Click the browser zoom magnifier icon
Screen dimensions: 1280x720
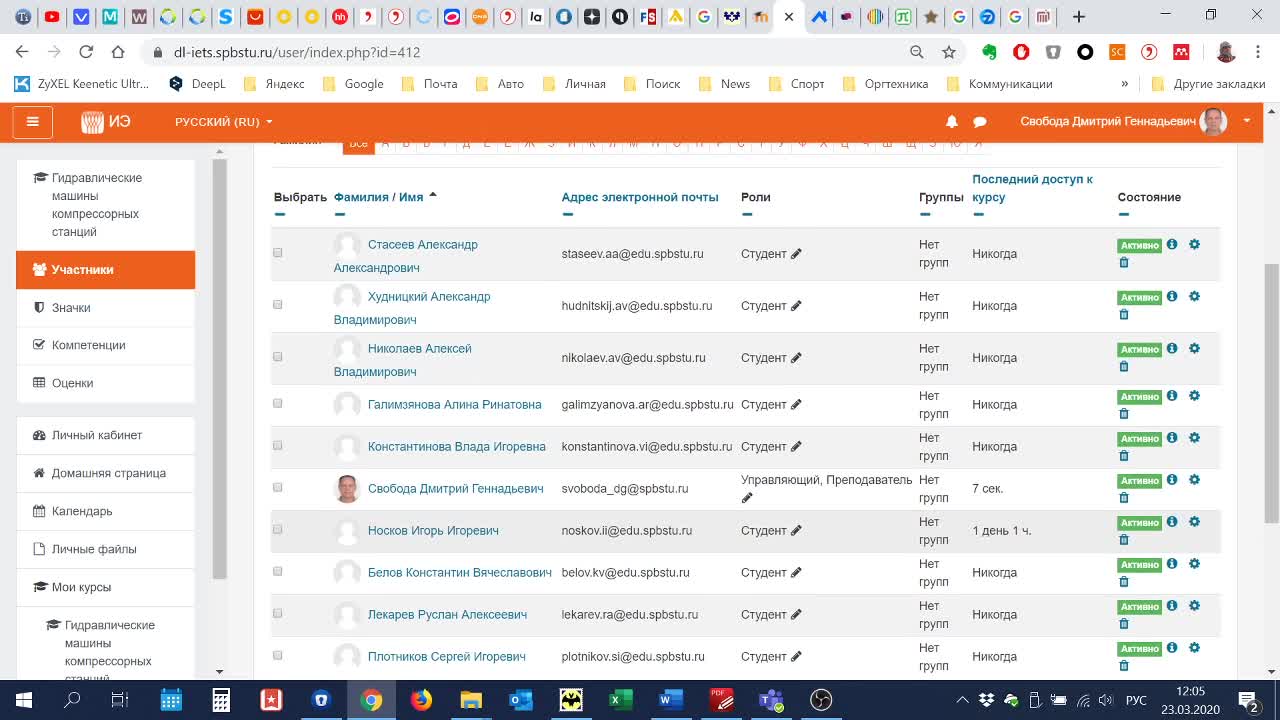pyautogui.click(x=917, y=52)
